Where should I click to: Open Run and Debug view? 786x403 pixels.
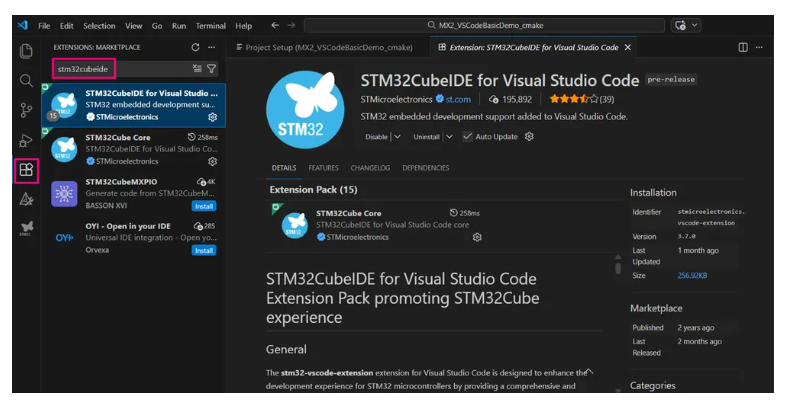(x=26, y=141)
